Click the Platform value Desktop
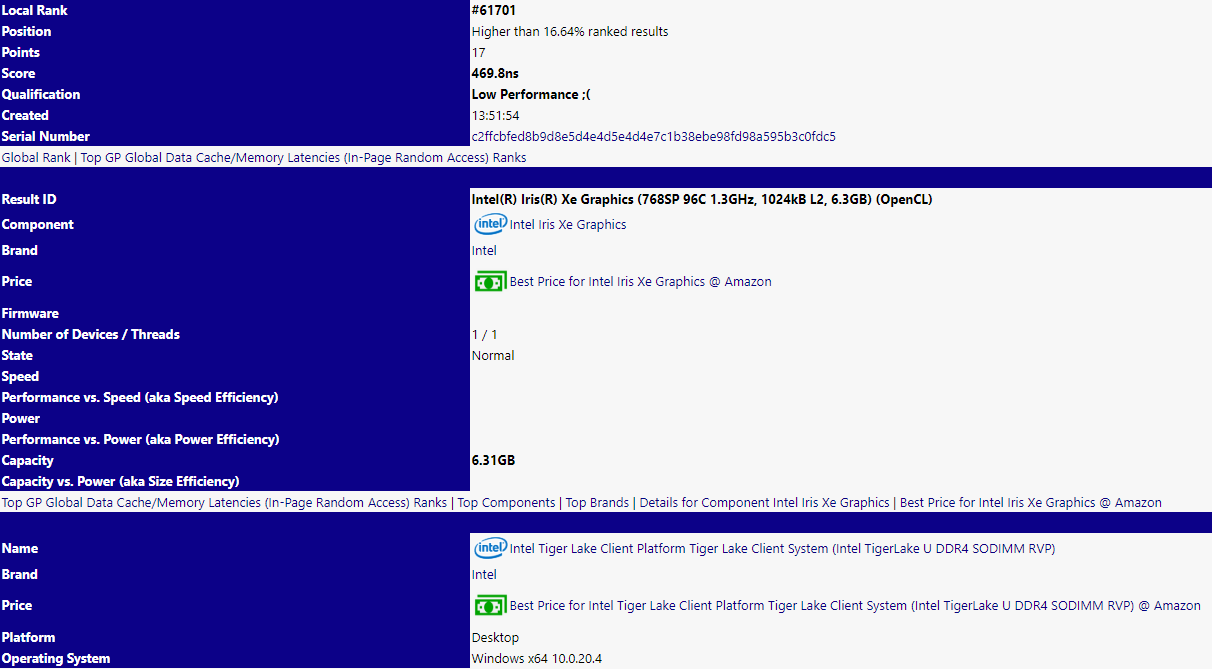 495,637
